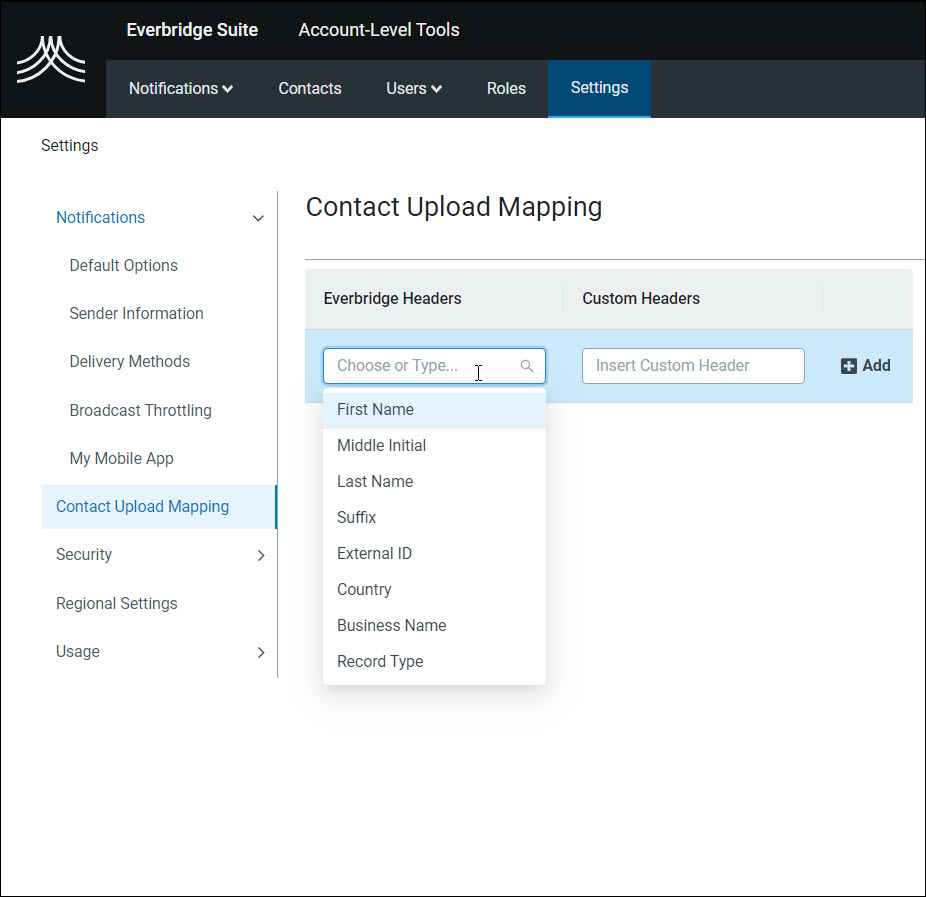Open the Users dropdown menu
Screen dimensions: 926x897
414,89
